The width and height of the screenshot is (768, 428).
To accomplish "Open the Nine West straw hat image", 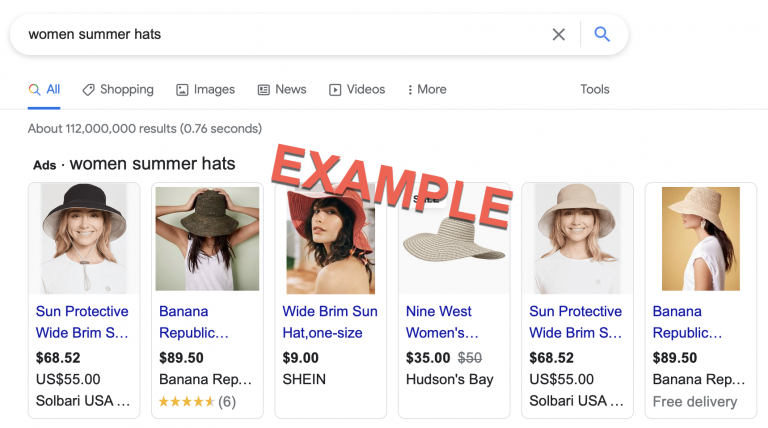I will 454,238.
